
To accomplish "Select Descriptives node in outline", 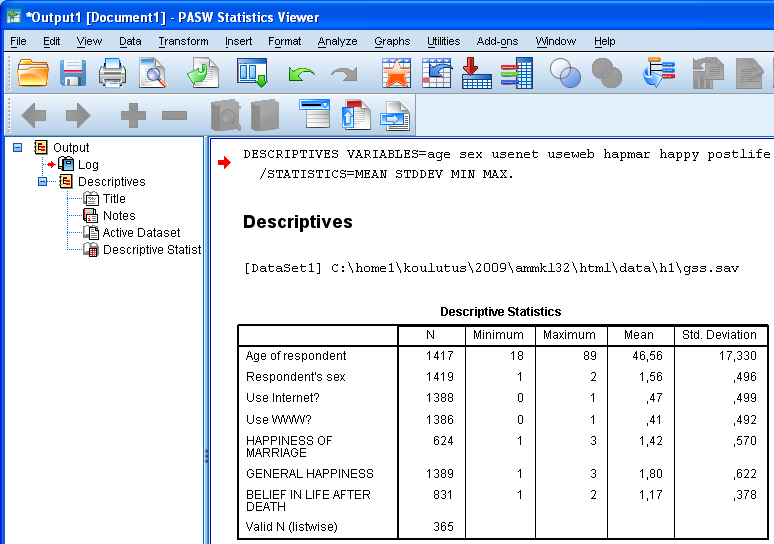I will (x=112, y=182).
